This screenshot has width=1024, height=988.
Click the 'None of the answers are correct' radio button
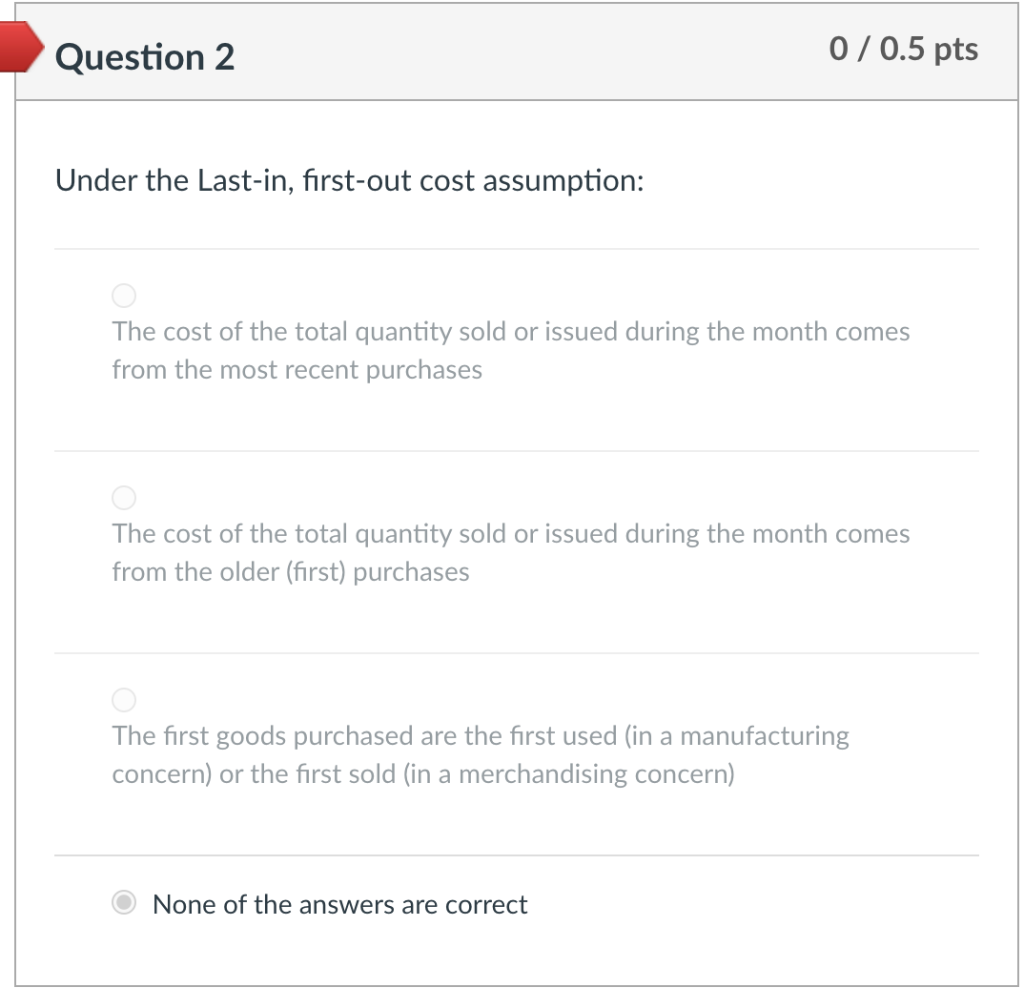click(x=124, y=903)
